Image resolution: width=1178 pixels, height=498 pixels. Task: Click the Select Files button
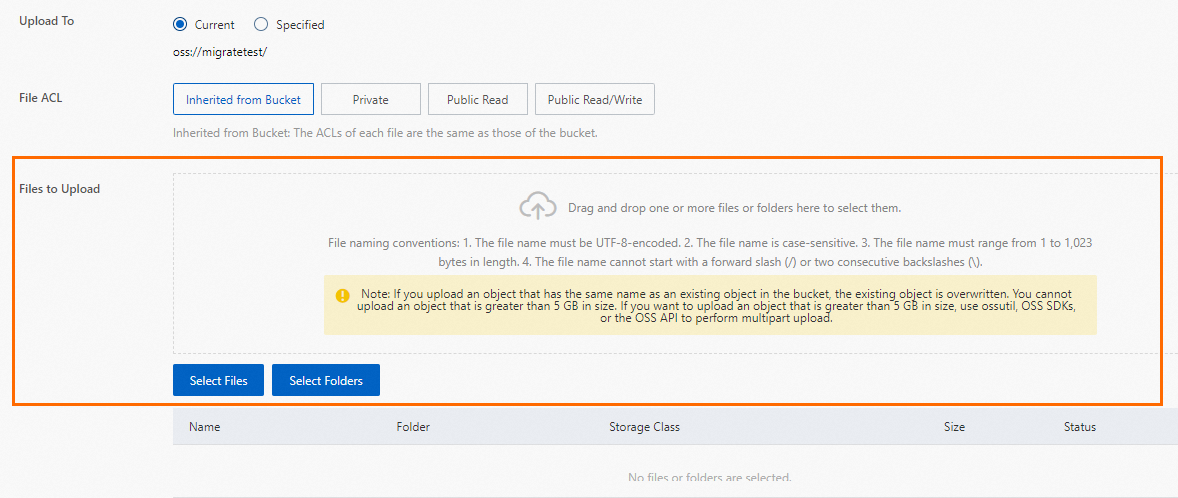pos(219,381)
